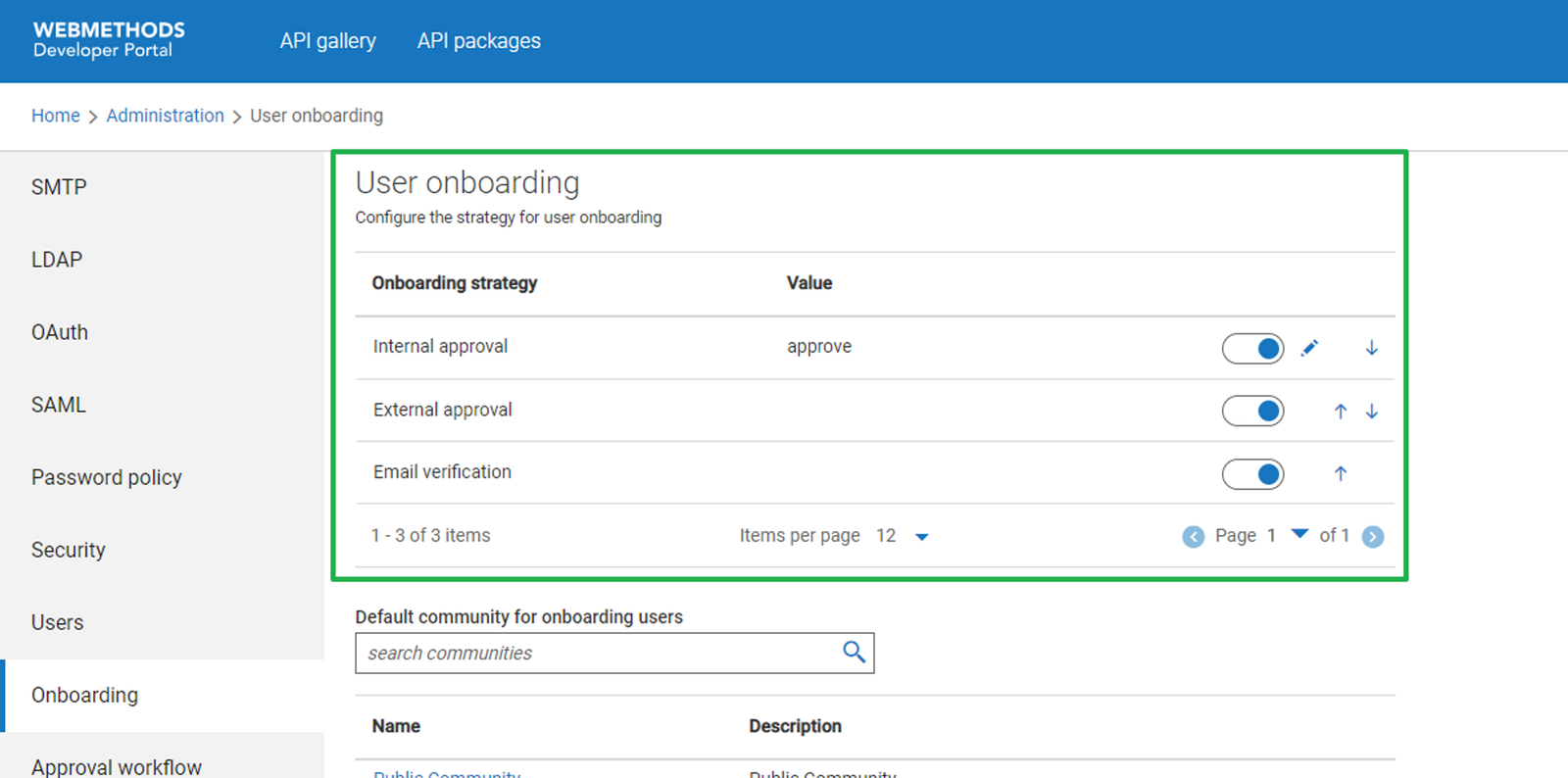Open the API packages menu

(x=478, y=41)
